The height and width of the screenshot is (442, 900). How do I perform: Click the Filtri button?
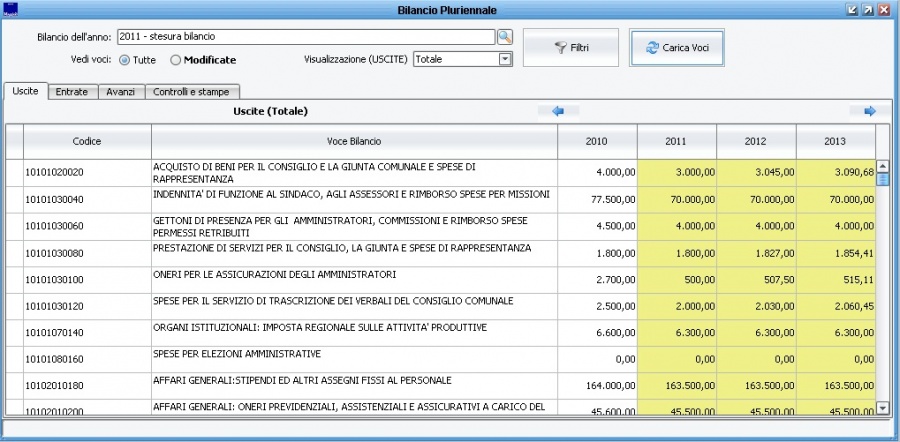click(571, 48)
